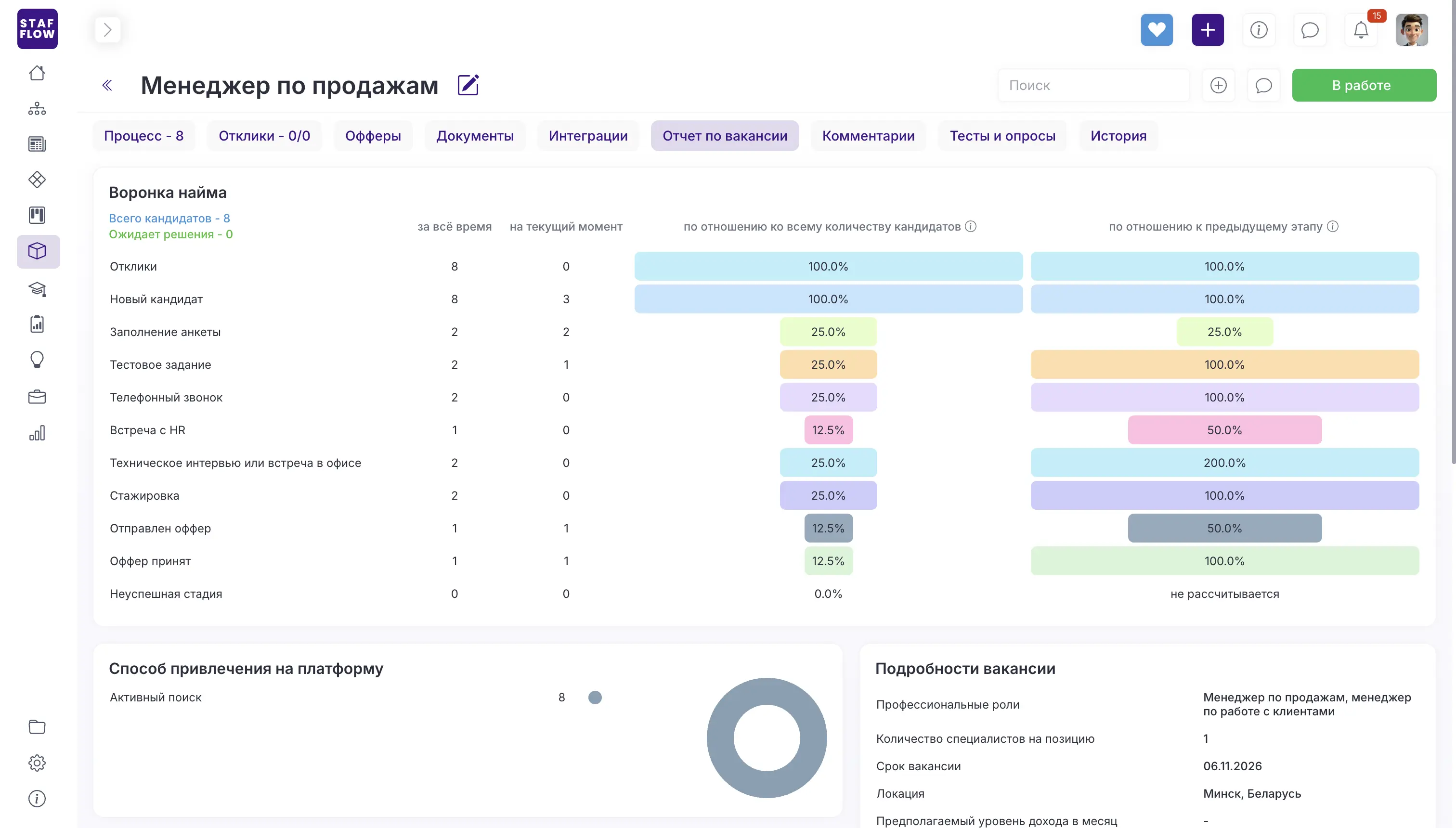The width and height of the screenshot is (1456, 828).
Task: Click the Всего кандидатов - 8 link
Action: [x=169, y=219]
